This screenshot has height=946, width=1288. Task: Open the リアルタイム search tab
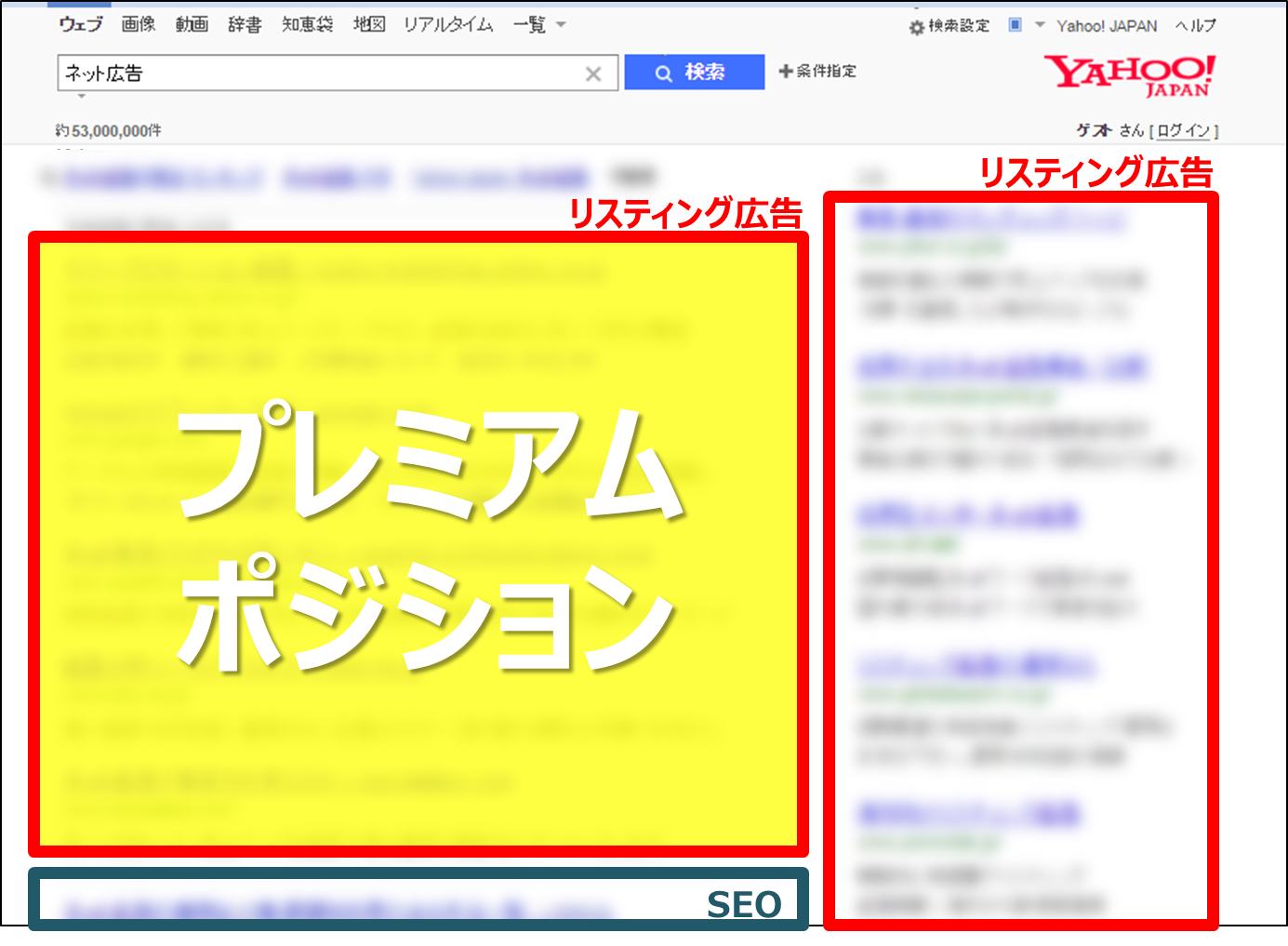[x=447, y=25]
